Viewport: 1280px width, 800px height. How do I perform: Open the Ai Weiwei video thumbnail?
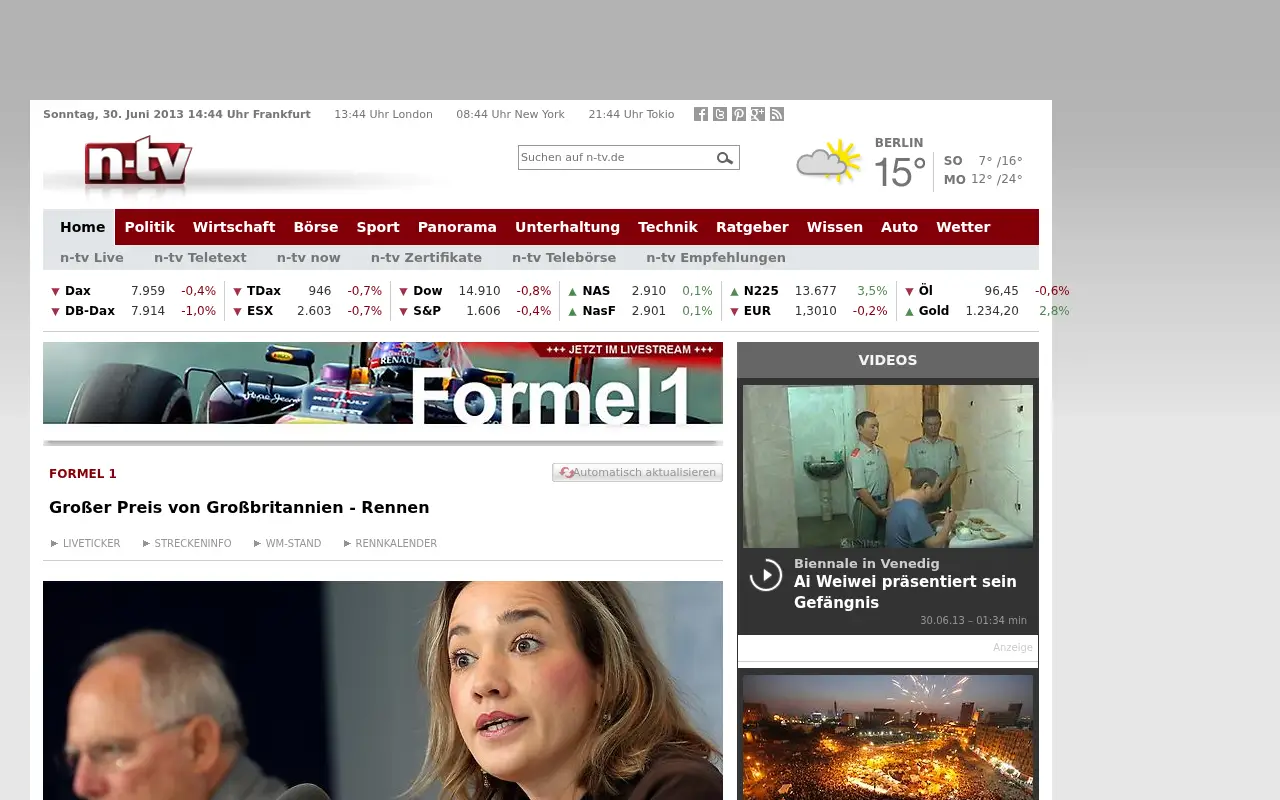888,466
